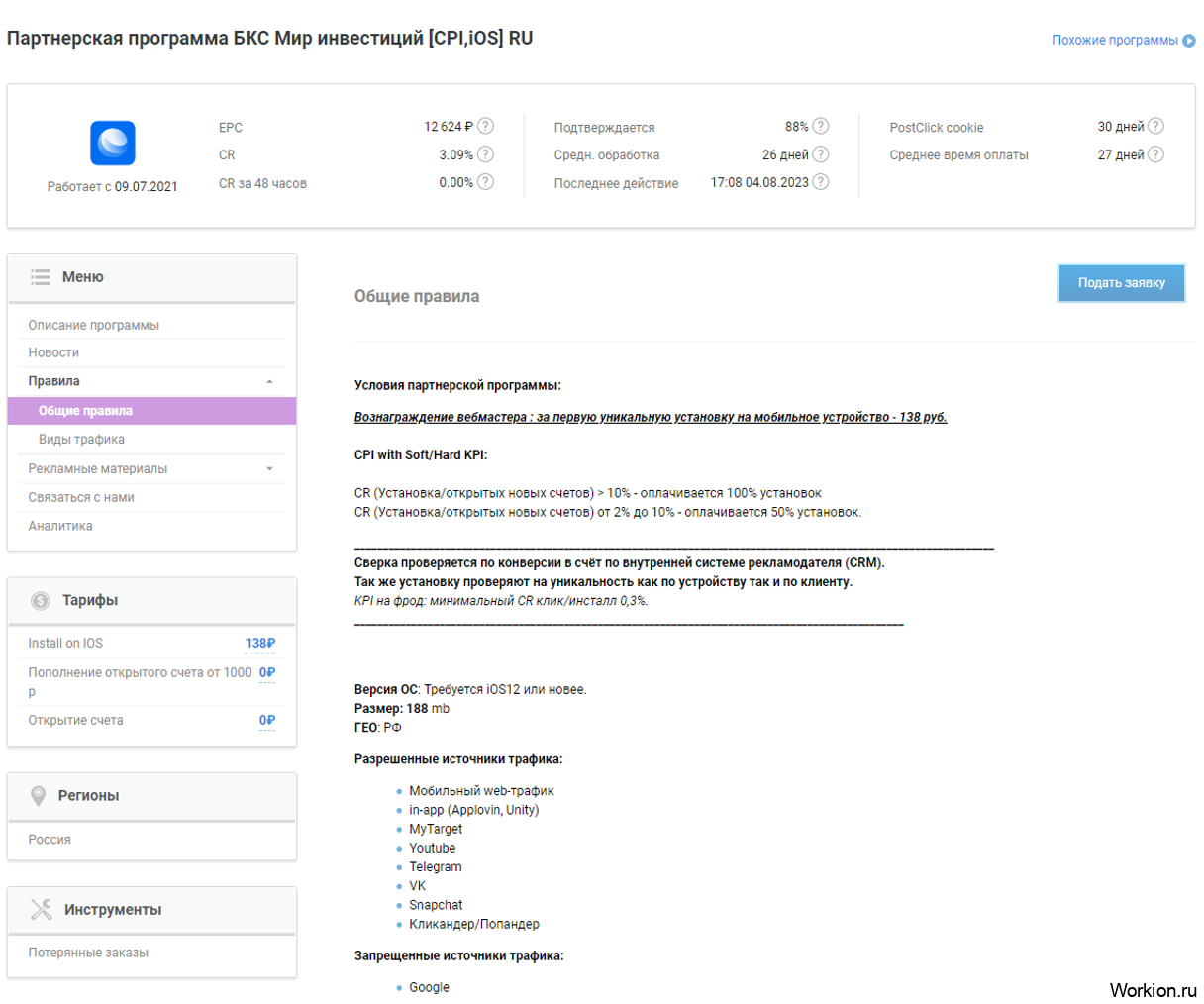Open Связаться с нами menu item

pyautogui.click(x=81, y=497)
